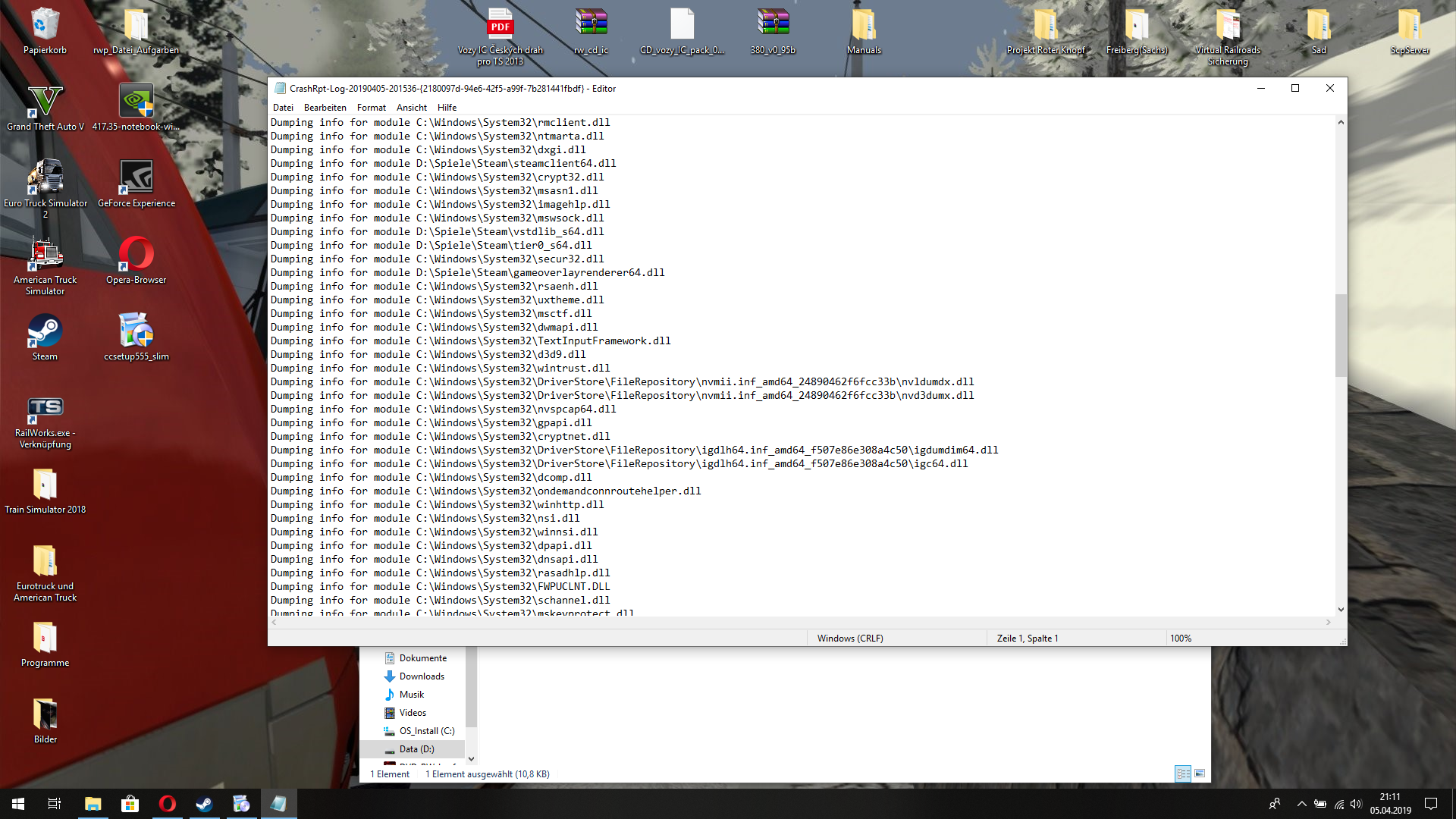Switch Explorer to large icons view
The image size is (1456, 819).
pyautogui.click(x=1200, y=773)
